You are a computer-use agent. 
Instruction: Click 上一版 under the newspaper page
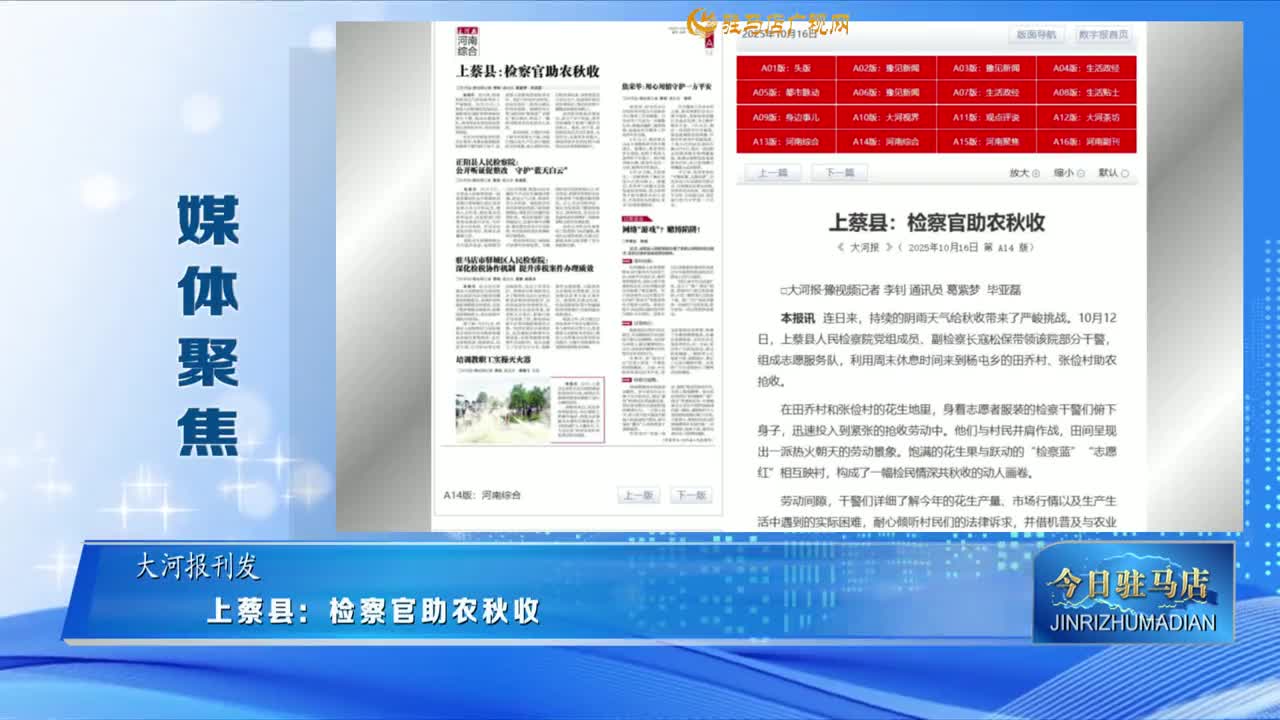click(638, 495)
